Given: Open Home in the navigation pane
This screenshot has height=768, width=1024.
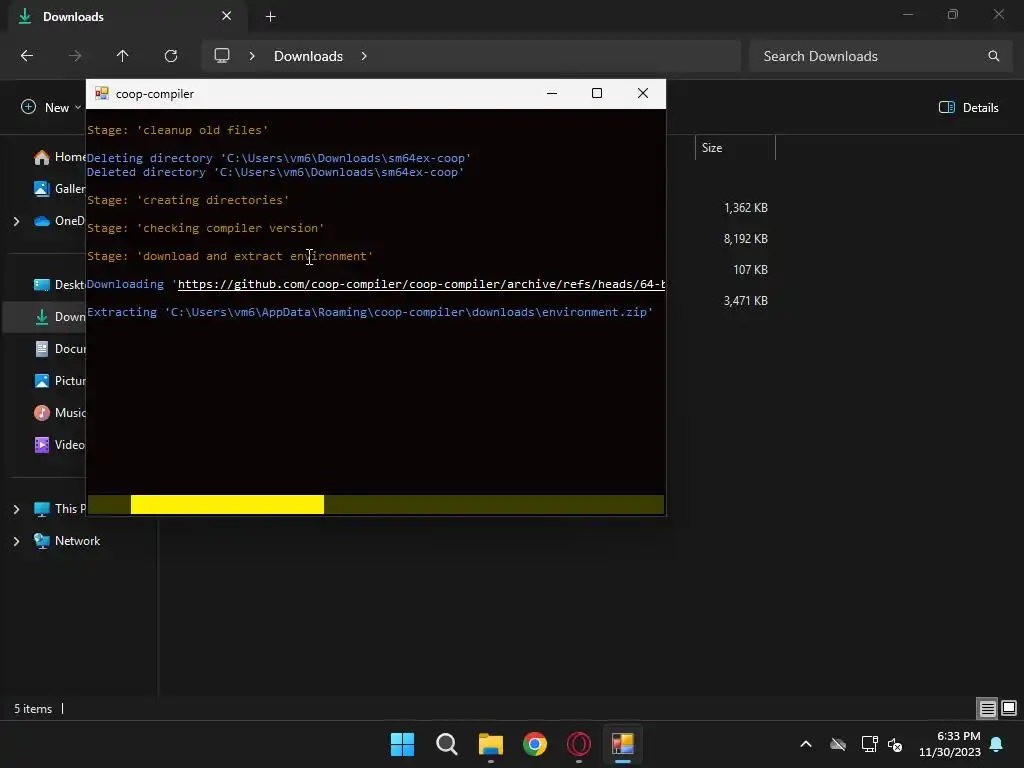Looking at the screenshot, I should tap(59, 157).
